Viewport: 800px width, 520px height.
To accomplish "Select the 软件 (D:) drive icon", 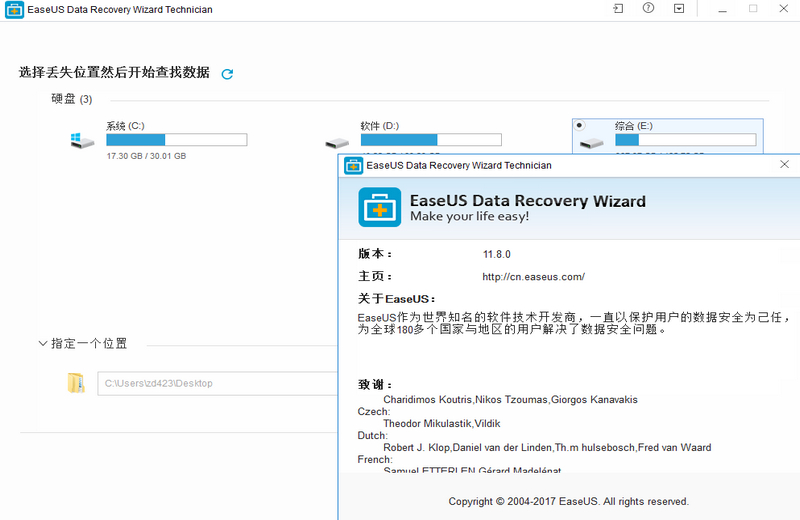I will [x=337, y=143].
